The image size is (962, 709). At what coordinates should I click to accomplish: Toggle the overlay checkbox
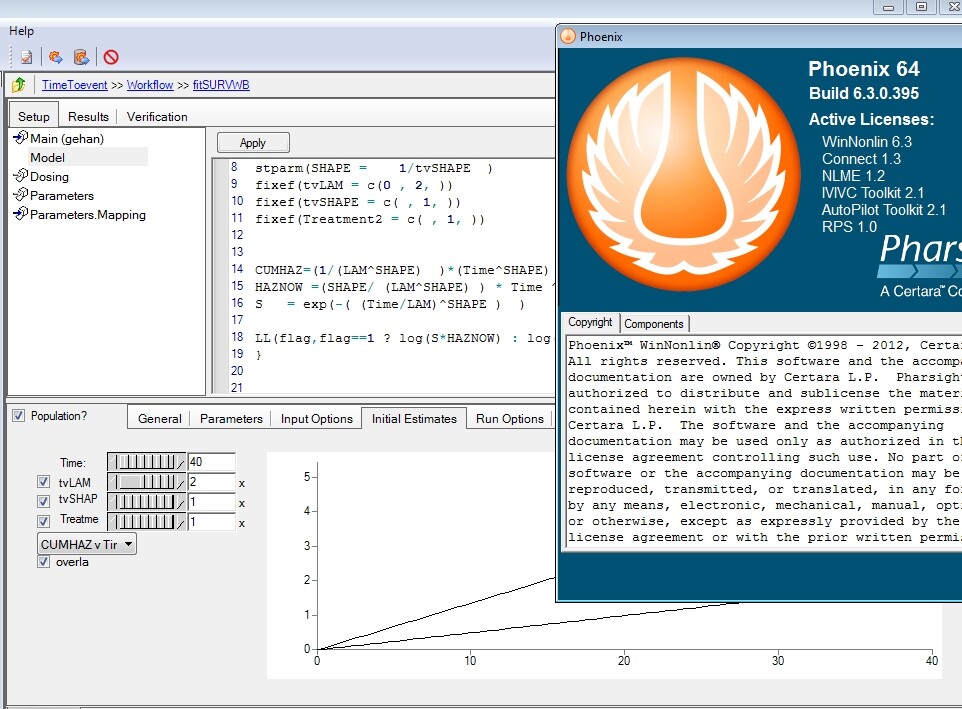point(44,562)
